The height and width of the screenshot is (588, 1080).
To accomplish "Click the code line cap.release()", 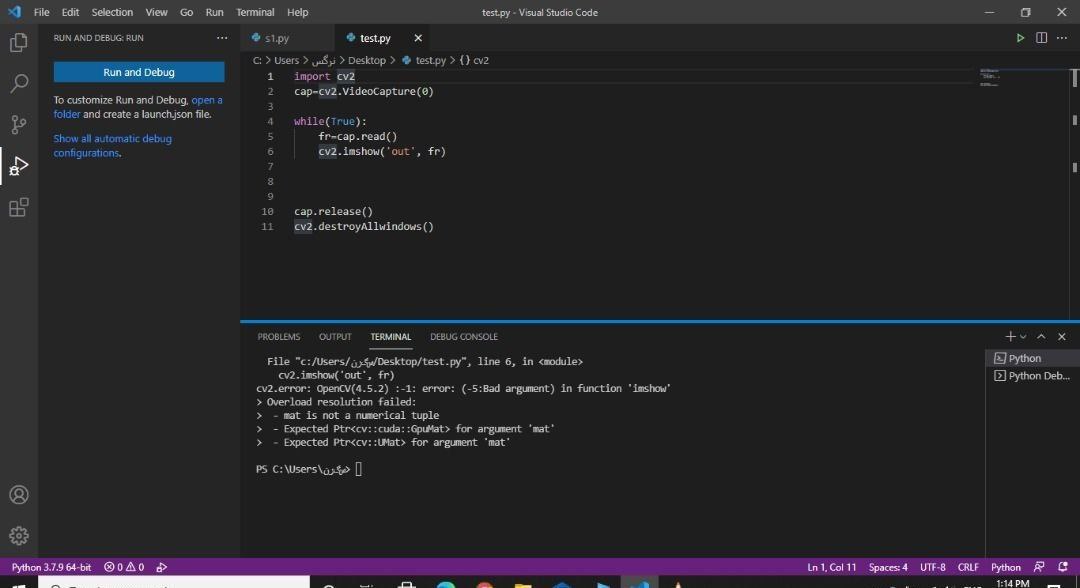I will click(x=333, y=211).
